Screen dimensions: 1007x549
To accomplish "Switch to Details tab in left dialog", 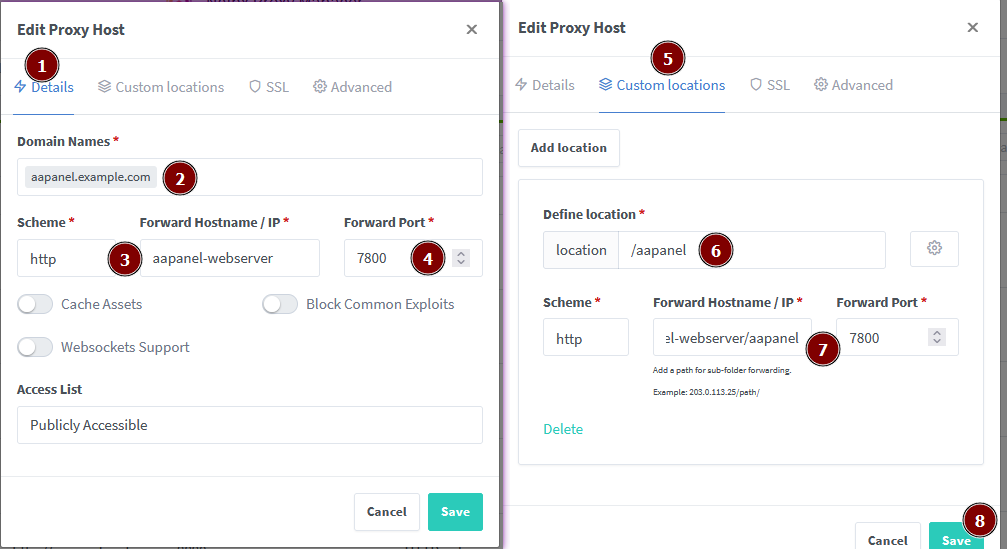I will (x=44, y=87).
